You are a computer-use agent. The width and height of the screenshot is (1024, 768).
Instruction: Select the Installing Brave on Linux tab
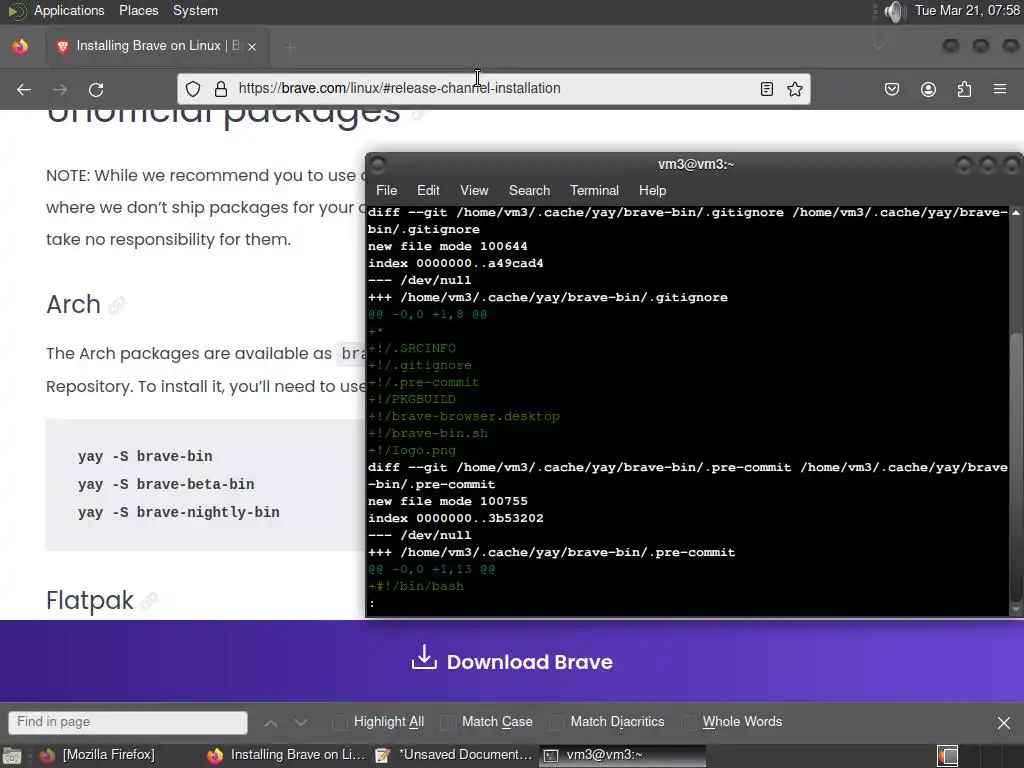point(155,46)
